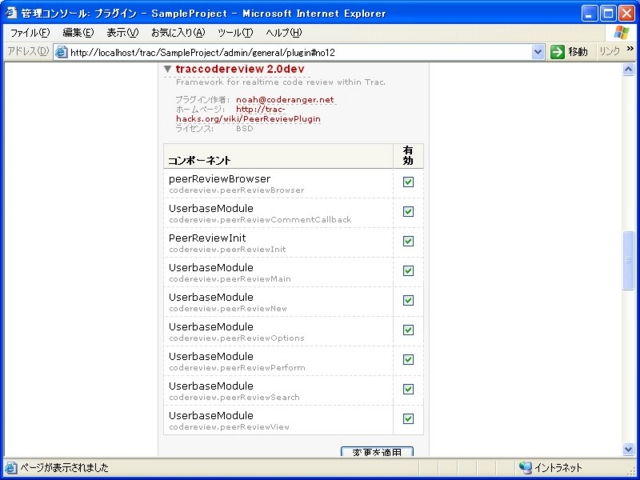
Task: Click the codereview.peerReviewOptions text
Action: click(237, 338)
